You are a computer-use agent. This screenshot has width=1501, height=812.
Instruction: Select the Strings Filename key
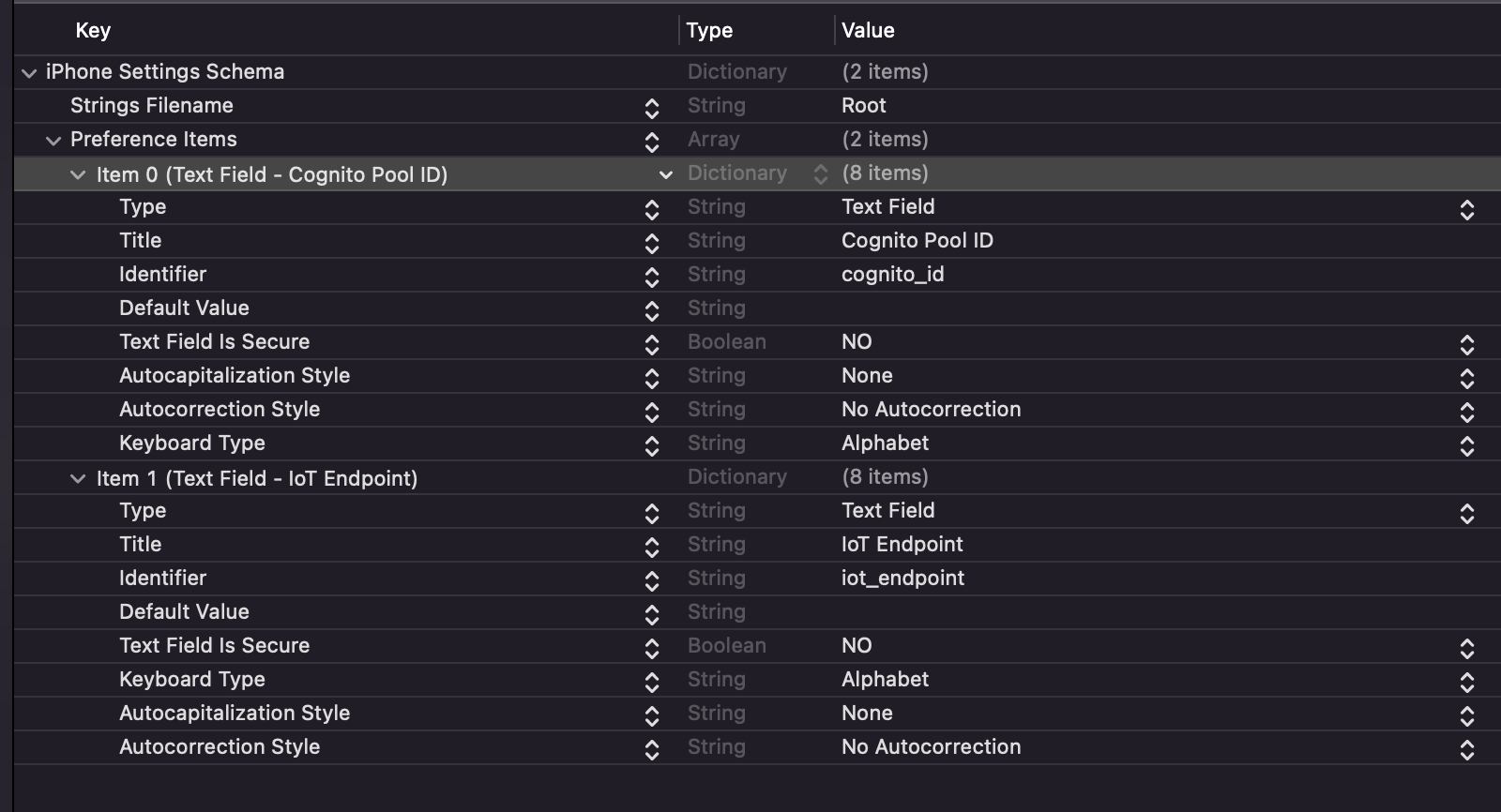click(x=152, y=105)
